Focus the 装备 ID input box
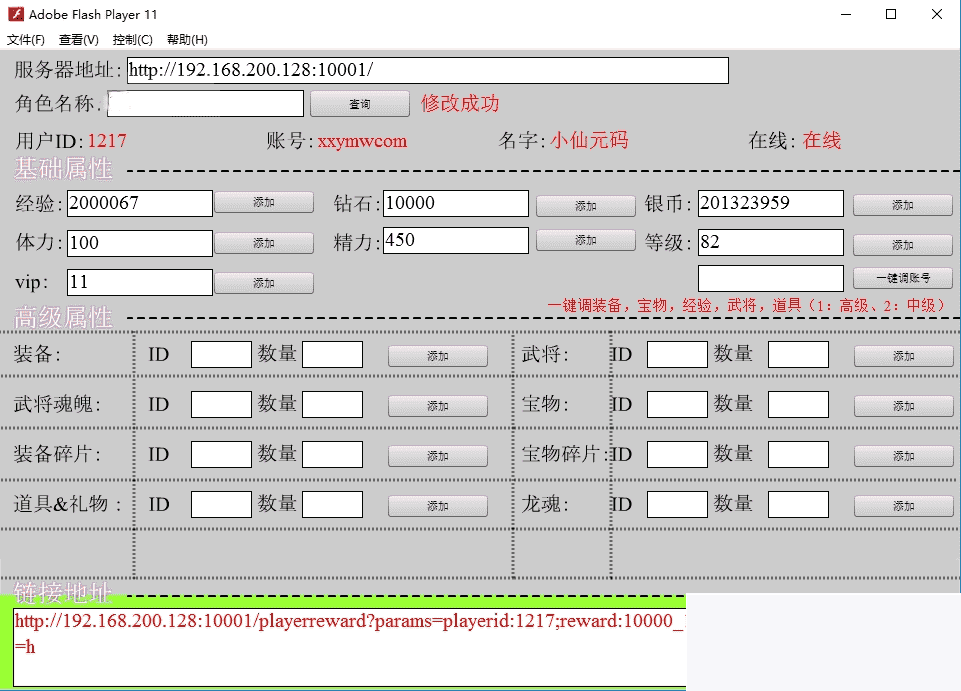The height and width of the screenshot is (691, 961). pyautogui.click(x=221, y=355)
